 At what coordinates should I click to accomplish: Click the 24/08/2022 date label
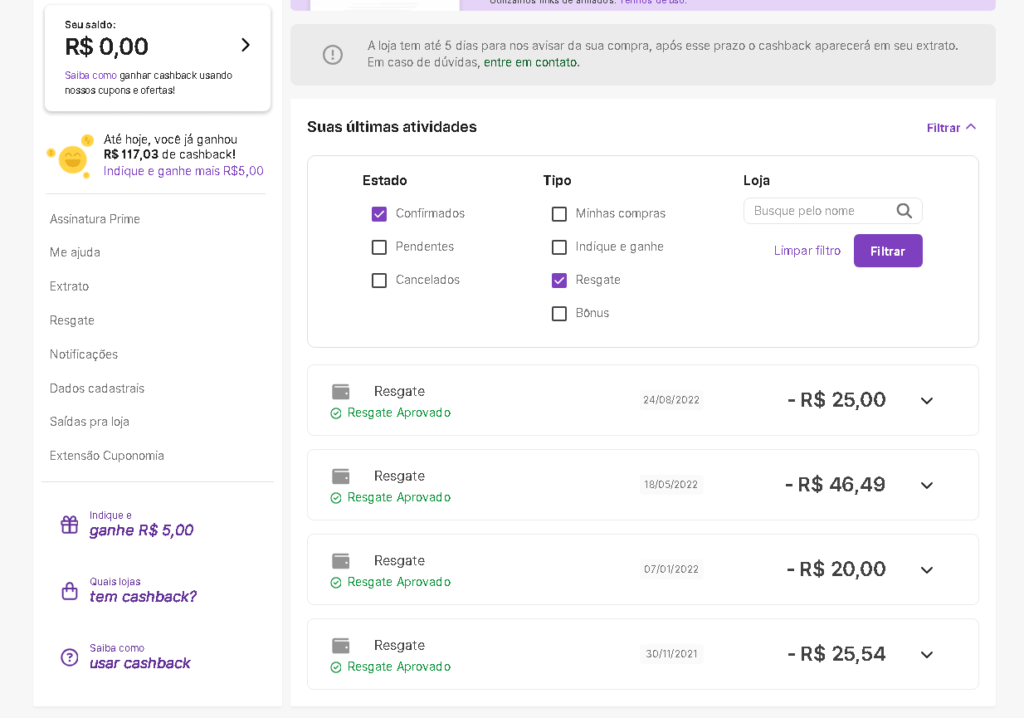[671, 400]
